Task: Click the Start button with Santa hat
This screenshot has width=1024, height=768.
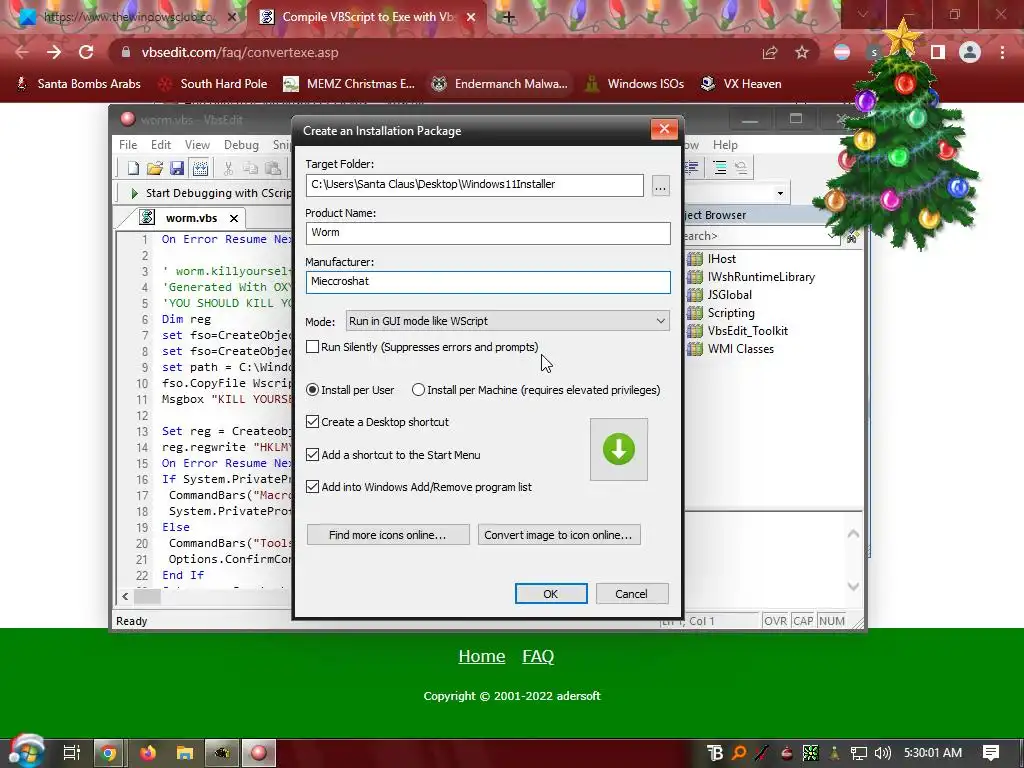Action: point(26,751)
